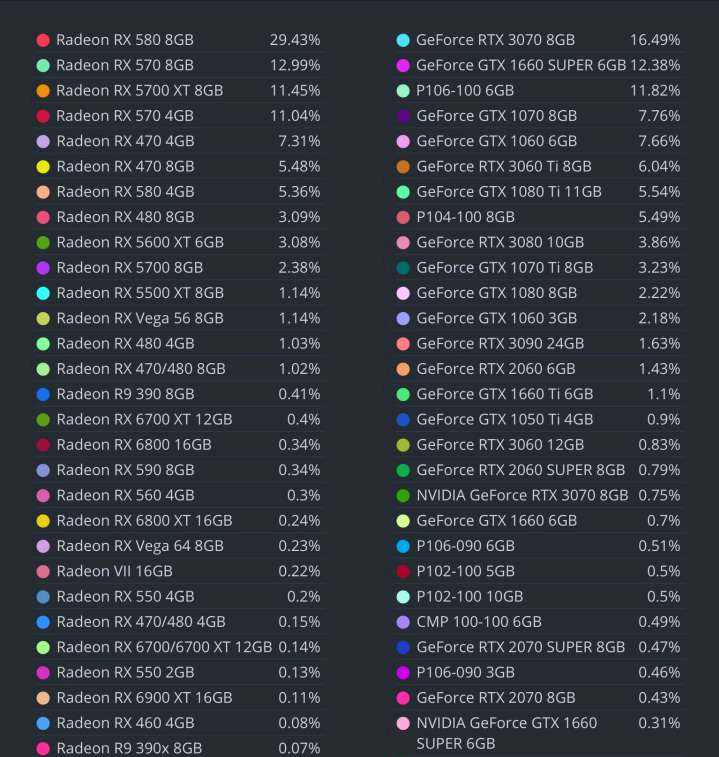
Task: Click the dark teal dot beside GeForce GTX 1070 Ti 8GB
Action: 403,268
